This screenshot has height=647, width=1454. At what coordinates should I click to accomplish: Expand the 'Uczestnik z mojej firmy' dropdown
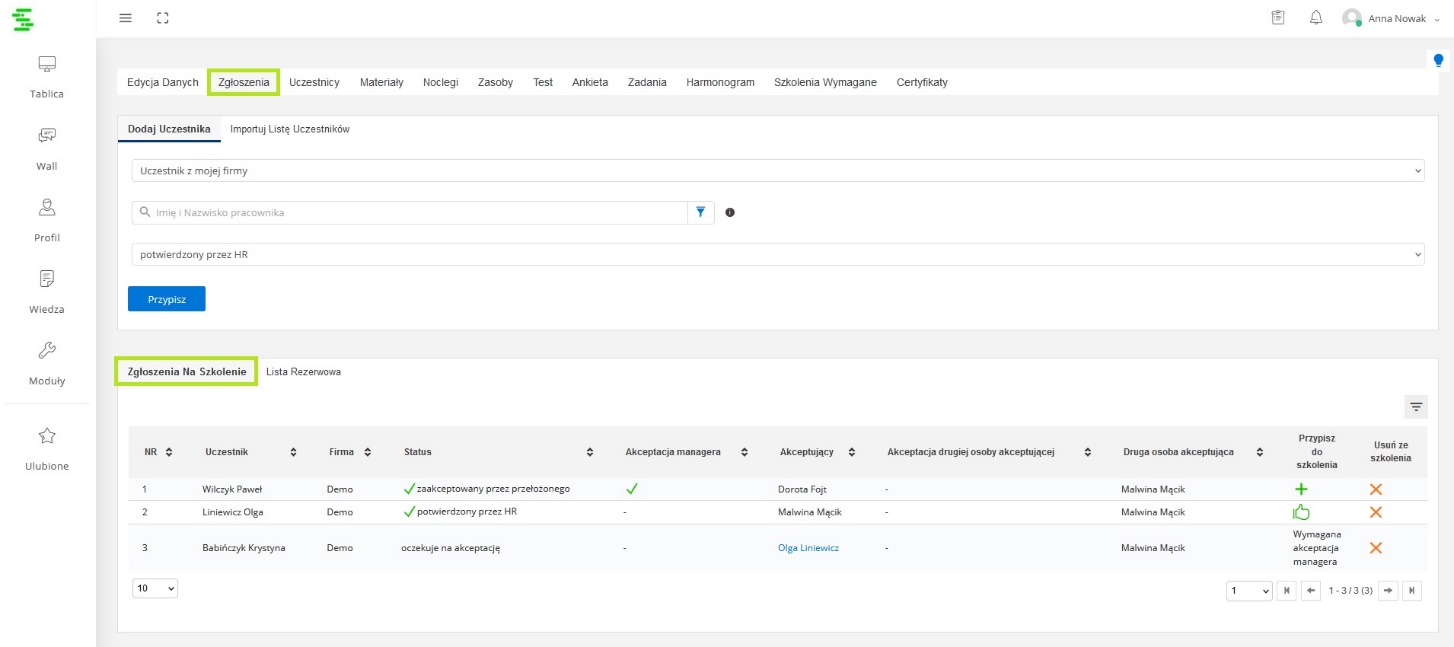point(777,171)
